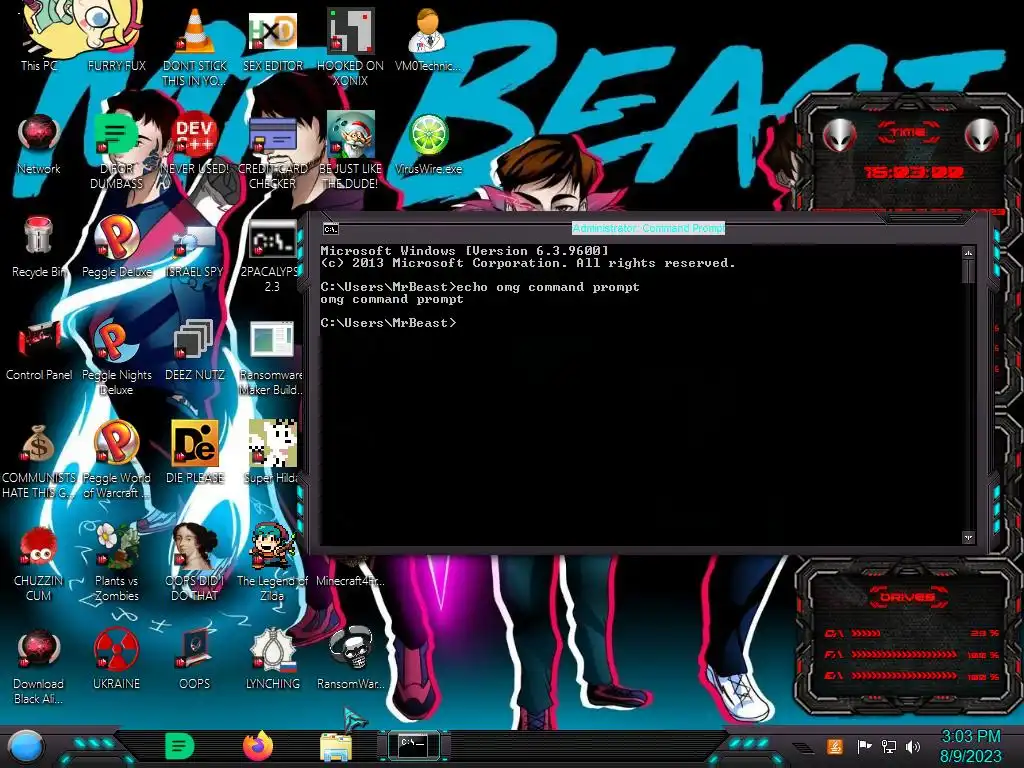1024x768 pixels.
Task: Click the Administrator: Command Prompt title bar
Action: click(x=648, y=228)
